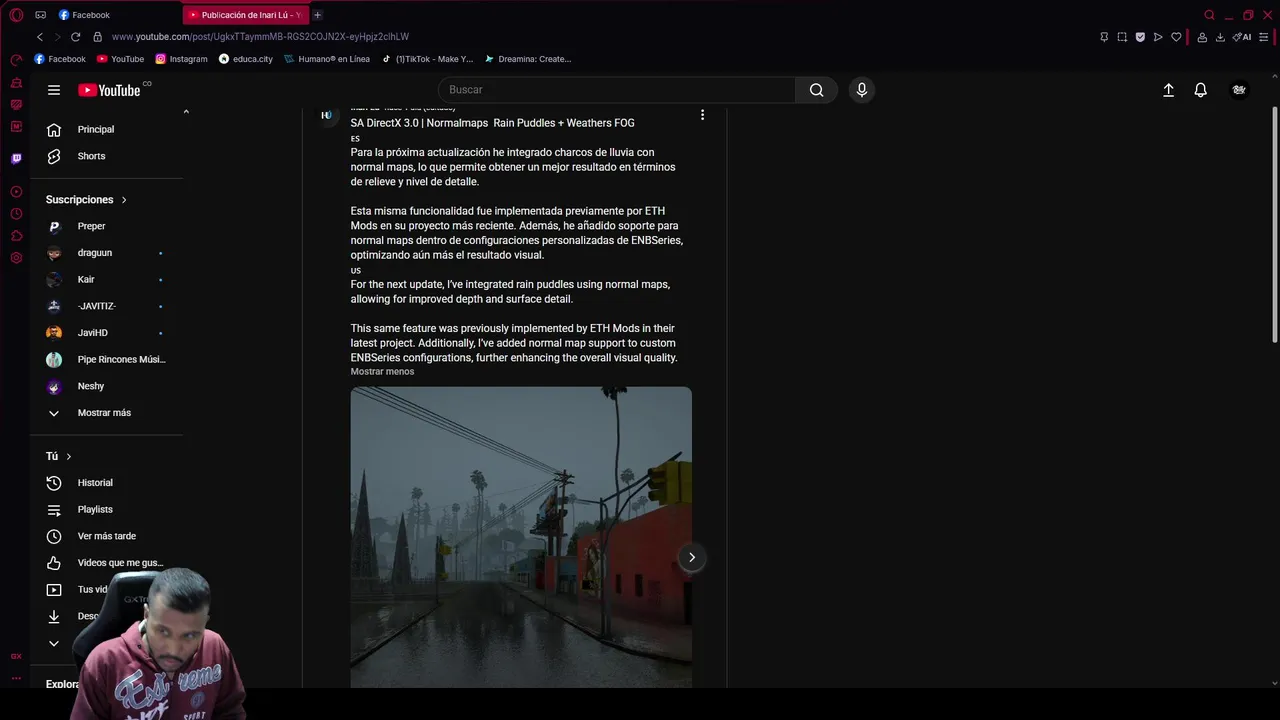Open the tab search magnifier in title bar
Viewport: 1280px width, 720px height.
click(1209, 15)
